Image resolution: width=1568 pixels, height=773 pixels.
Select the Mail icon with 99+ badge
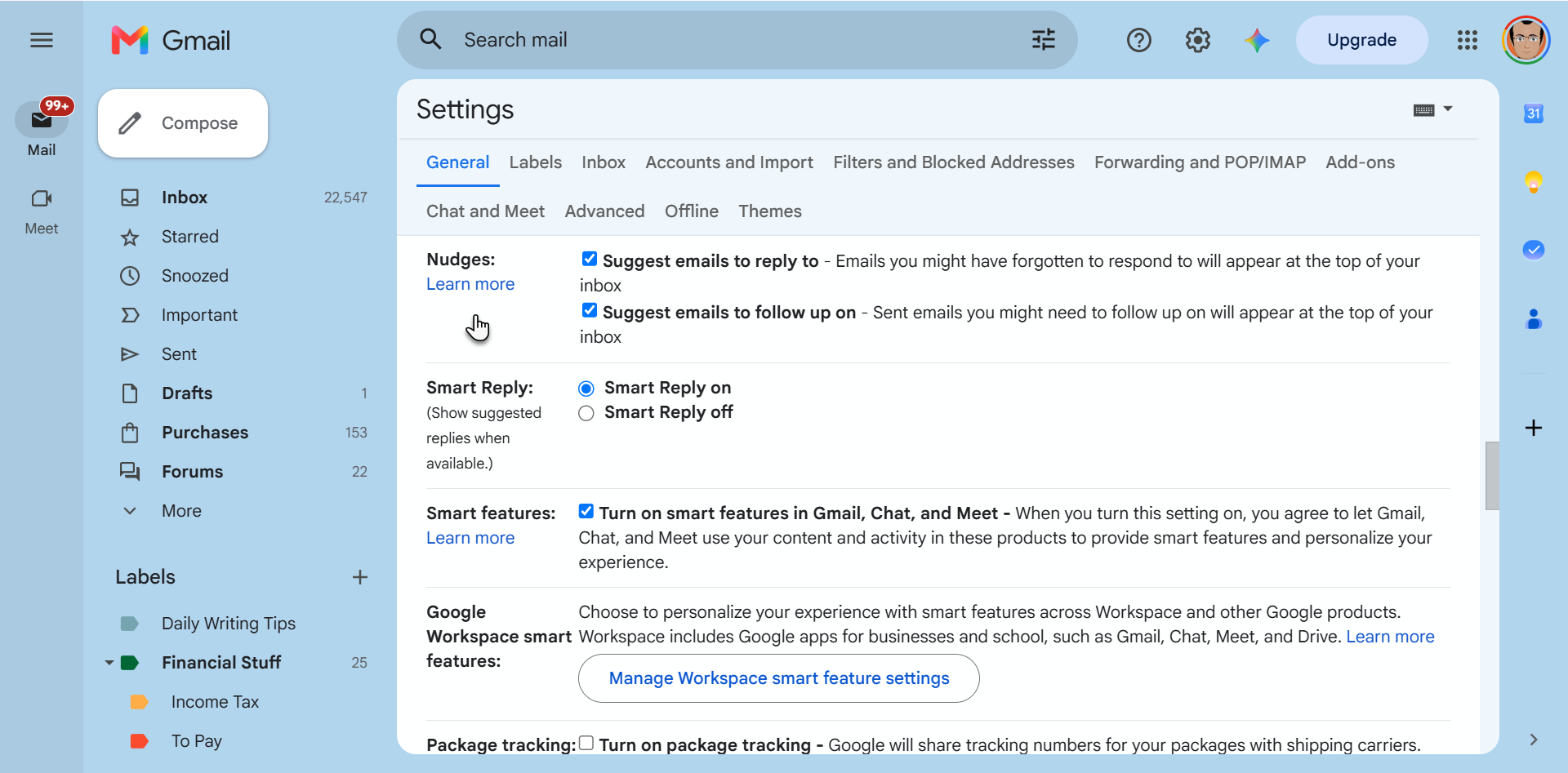42,120
